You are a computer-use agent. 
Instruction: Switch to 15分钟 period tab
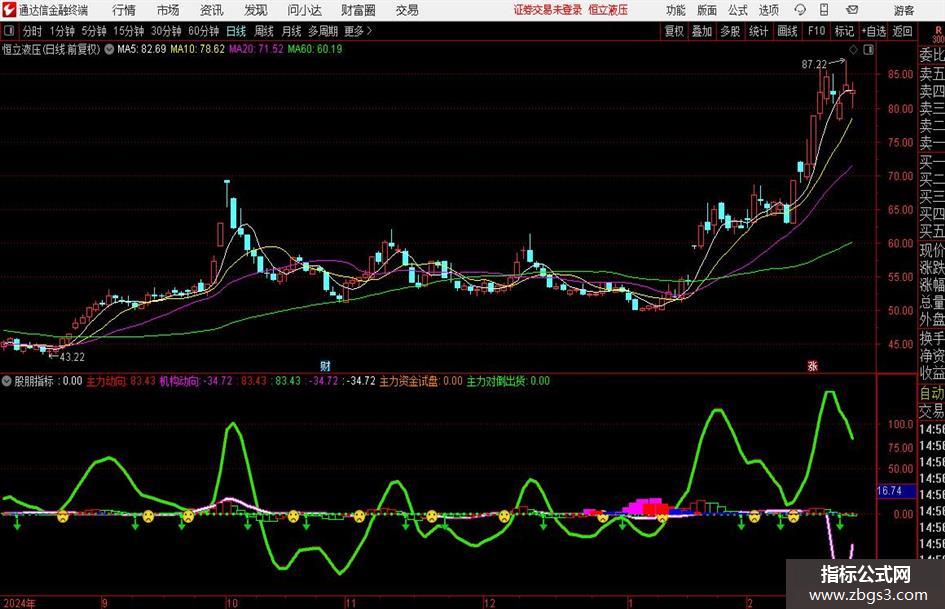click(129, 31)
